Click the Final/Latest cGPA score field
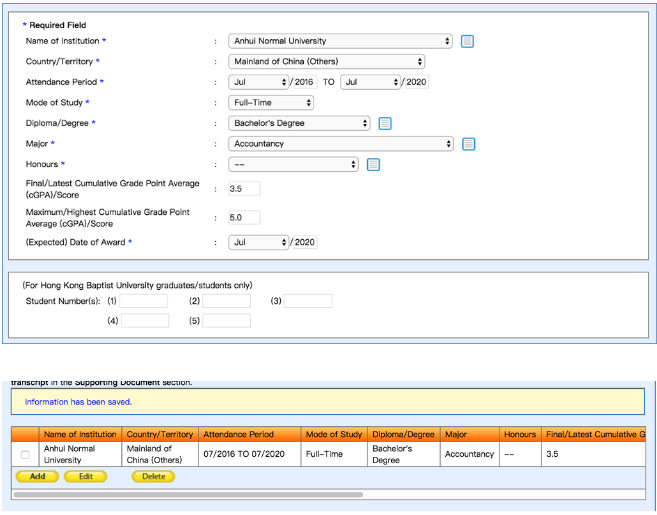 (x=244, y=189)
